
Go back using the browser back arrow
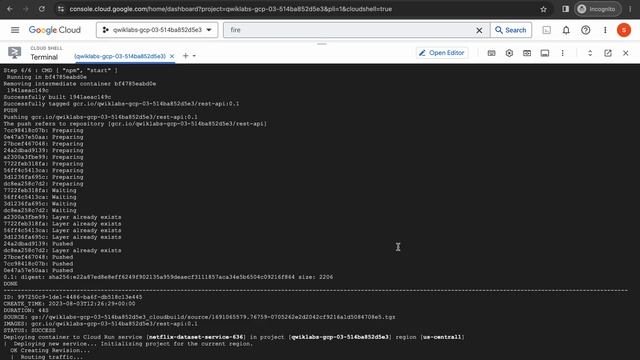coord(10,9)
